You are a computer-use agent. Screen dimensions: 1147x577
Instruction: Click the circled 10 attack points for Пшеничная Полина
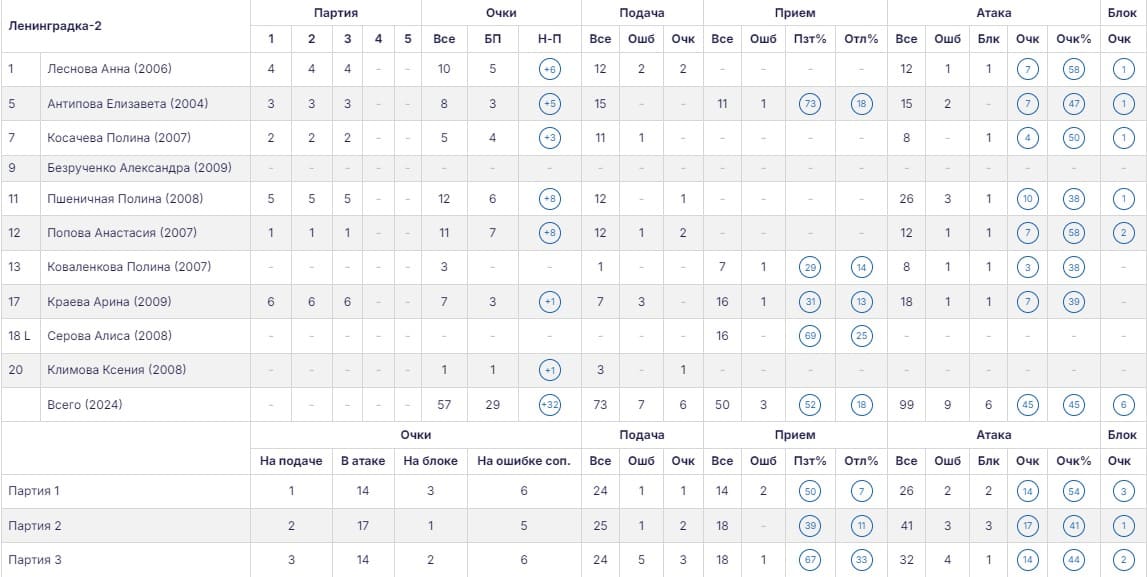[1027, 199]
